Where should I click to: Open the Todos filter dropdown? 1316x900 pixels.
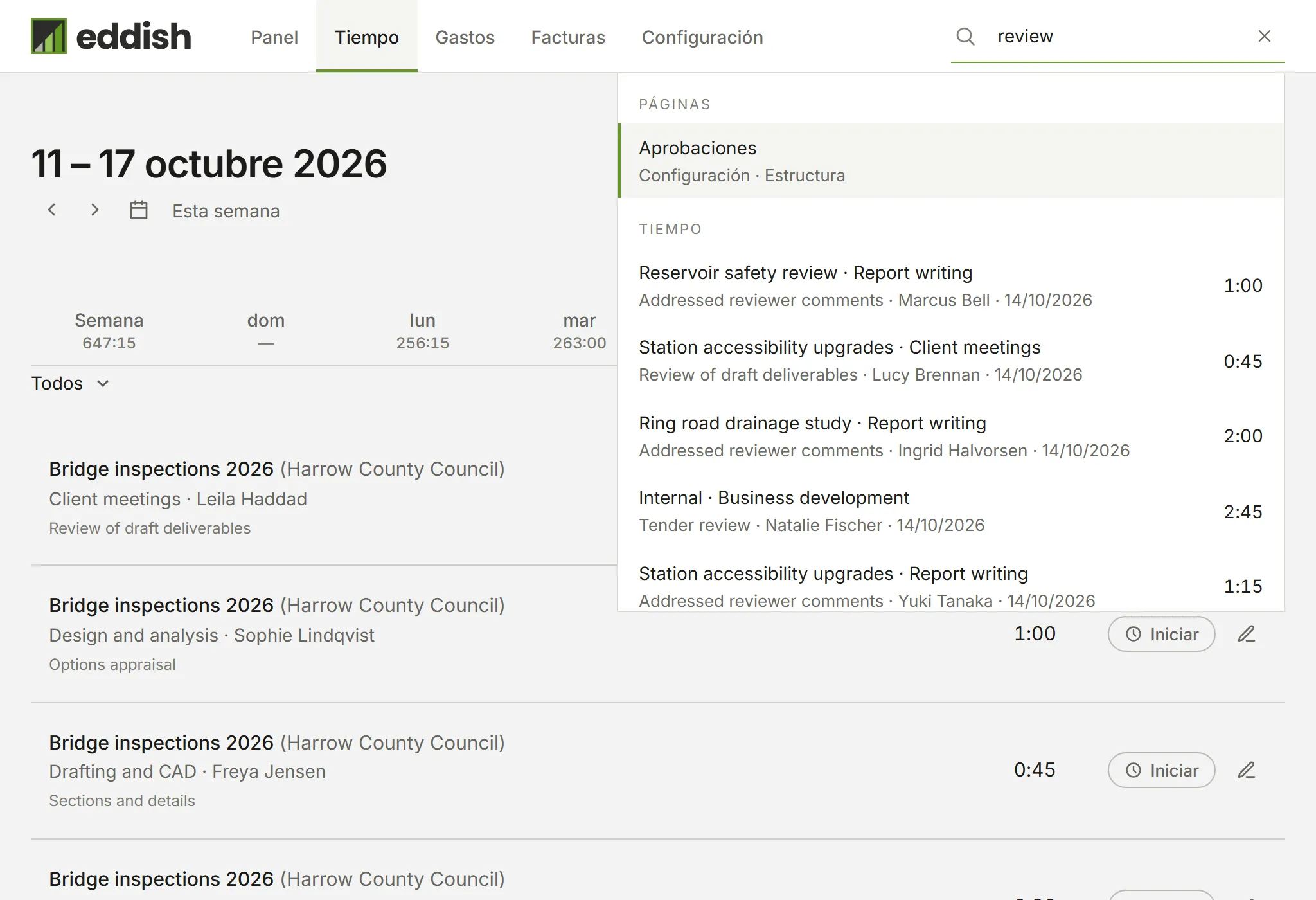tap(71, 383)
